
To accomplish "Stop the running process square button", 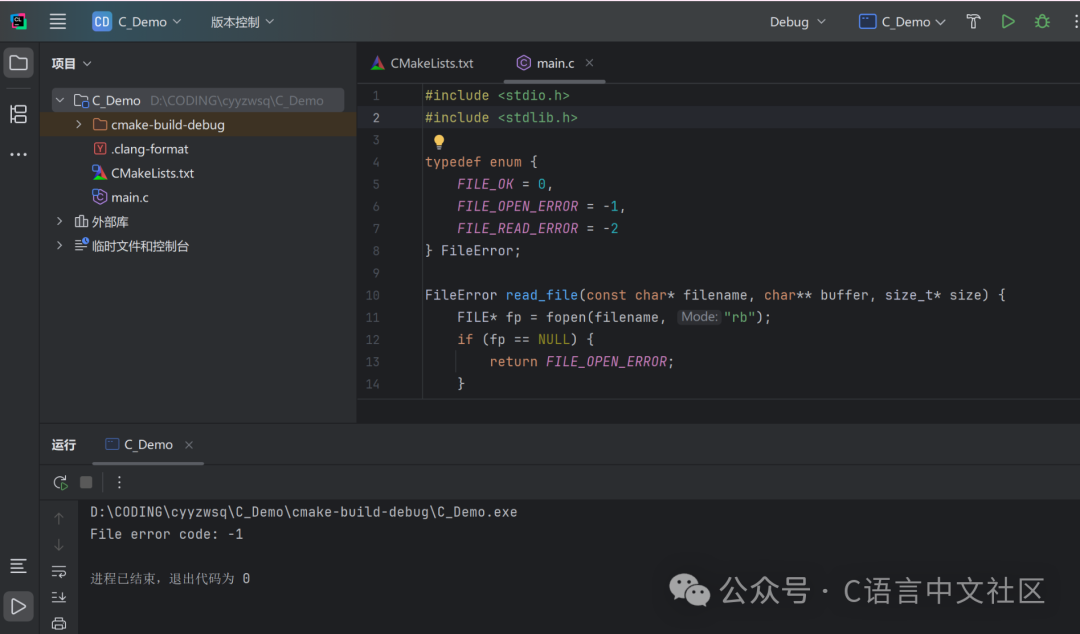I will (x=86, y=482).
